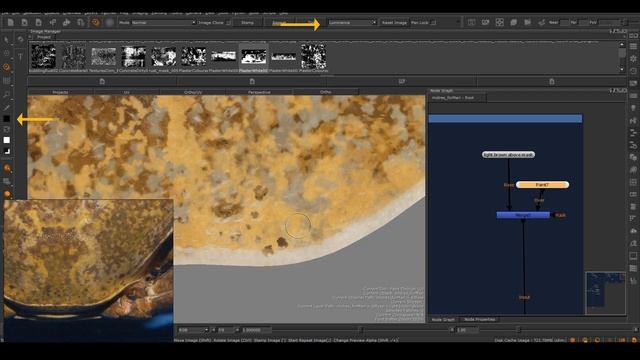Click the Near clipping value field

click(x=564, y=22)
